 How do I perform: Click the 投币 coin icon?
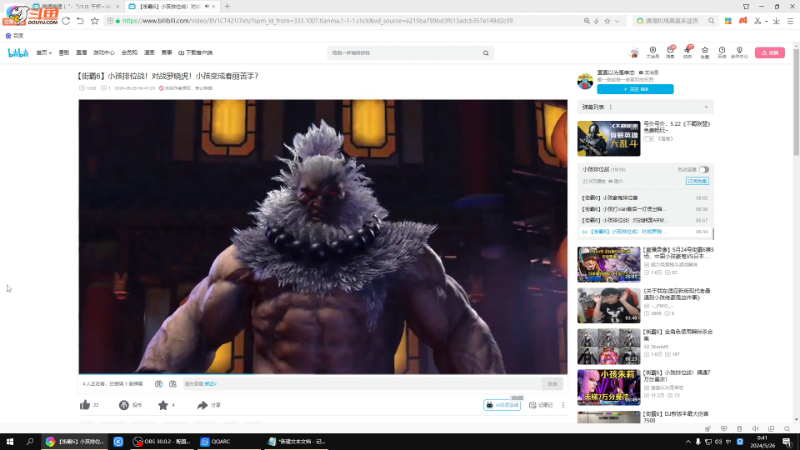tap(124, 405)
